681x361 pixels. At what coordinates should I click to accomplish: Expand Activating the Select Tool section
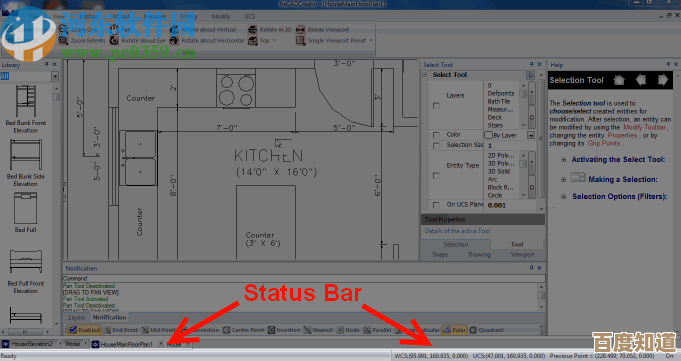pos(563,160)
